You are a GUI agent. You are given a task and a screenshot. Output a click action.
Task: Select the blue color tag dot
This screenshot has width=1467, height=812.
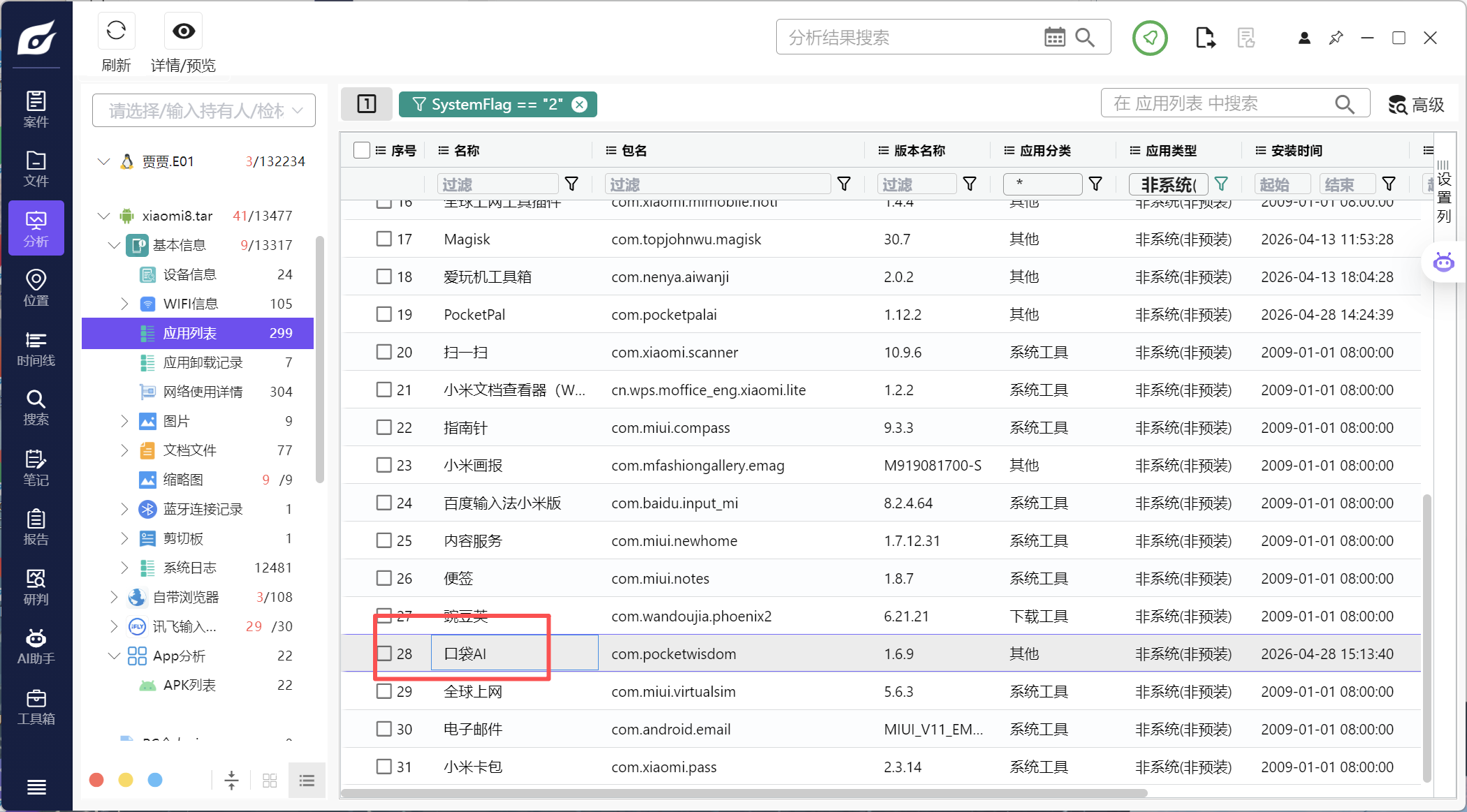pos(155,780)
